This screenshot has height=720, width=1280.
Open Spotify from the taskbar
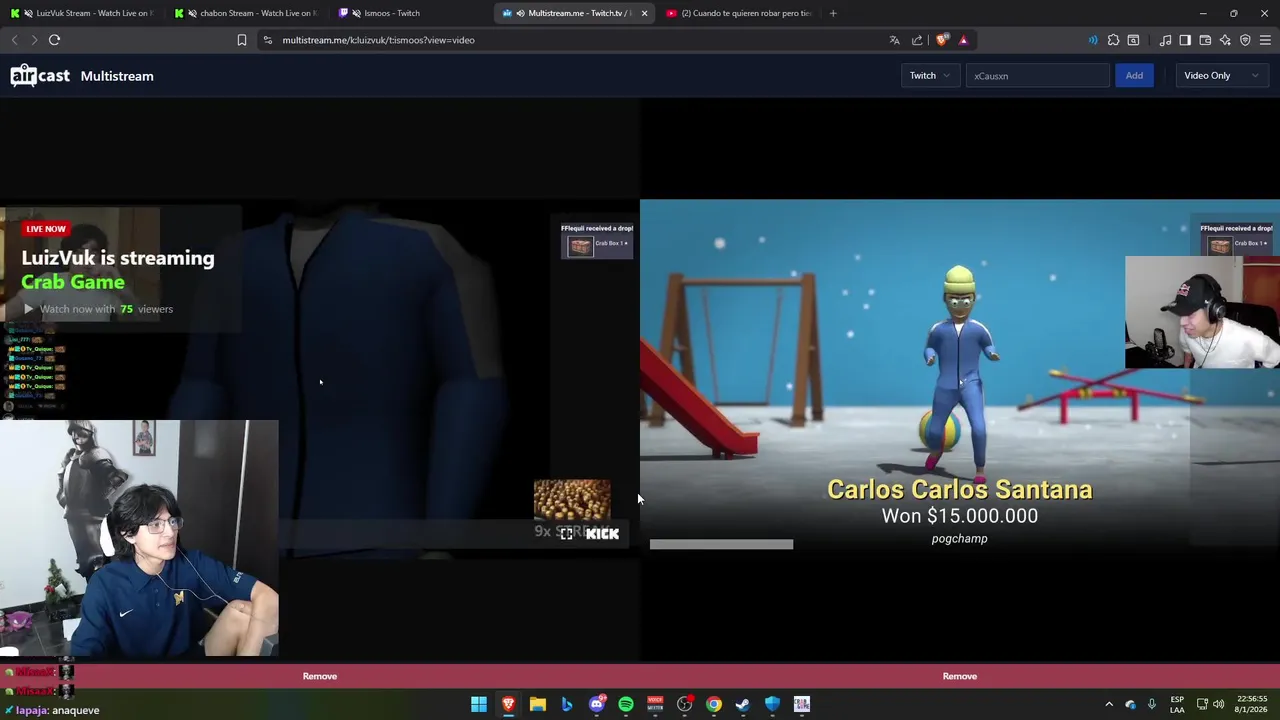click(626, 704)
